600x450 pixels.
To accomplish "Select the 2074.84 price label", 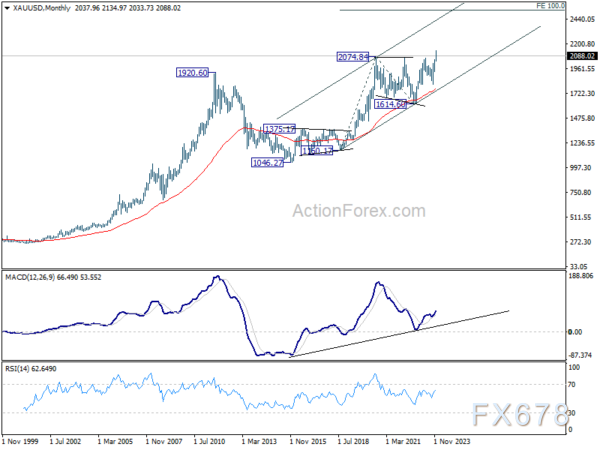I will (353, 57).
